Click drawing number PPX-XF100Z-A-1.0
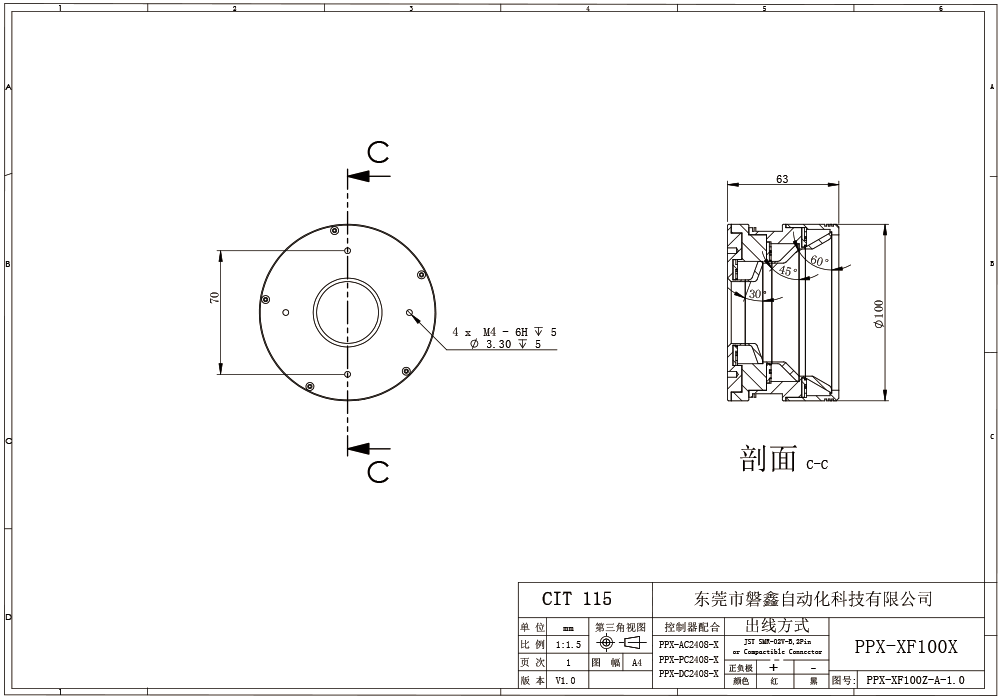 pyautogui.click(x=915, y=680)
